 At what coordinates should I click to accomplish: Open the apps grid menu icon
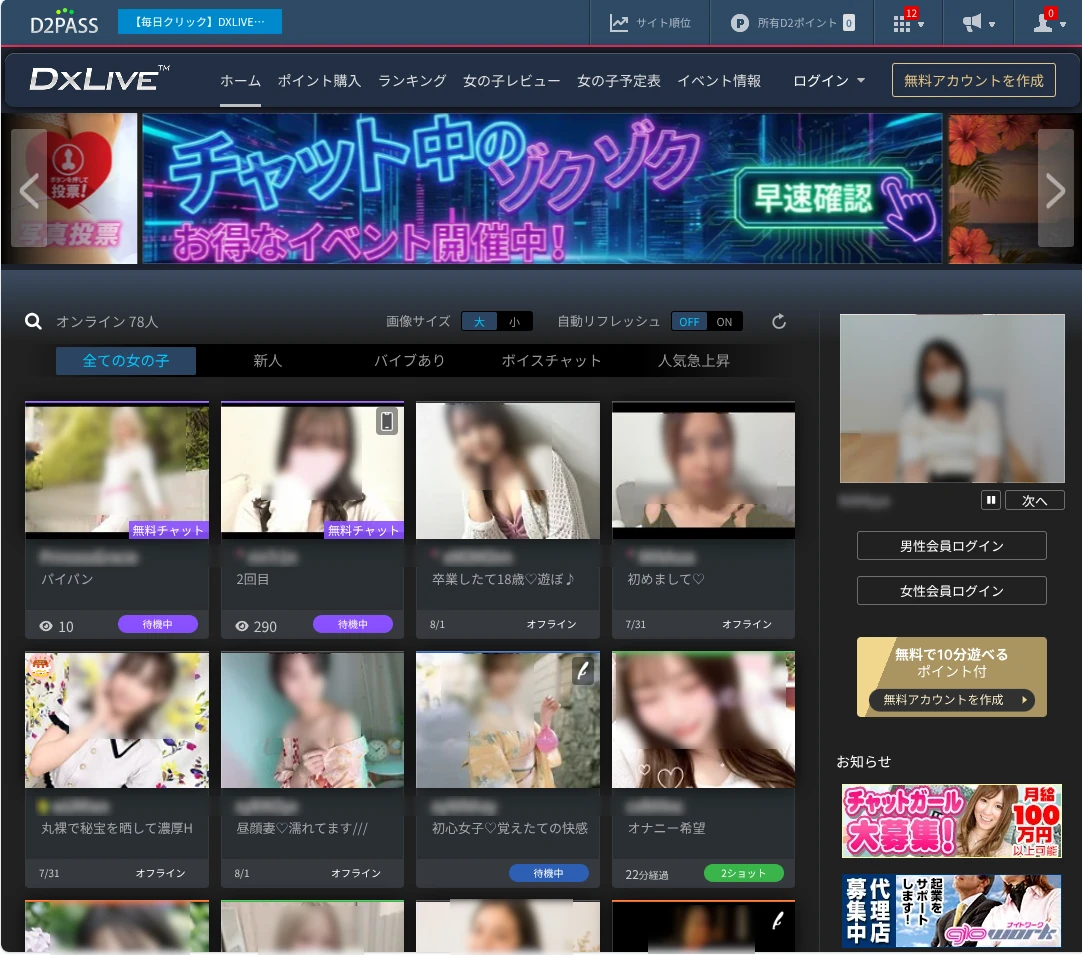coord(901,23)
